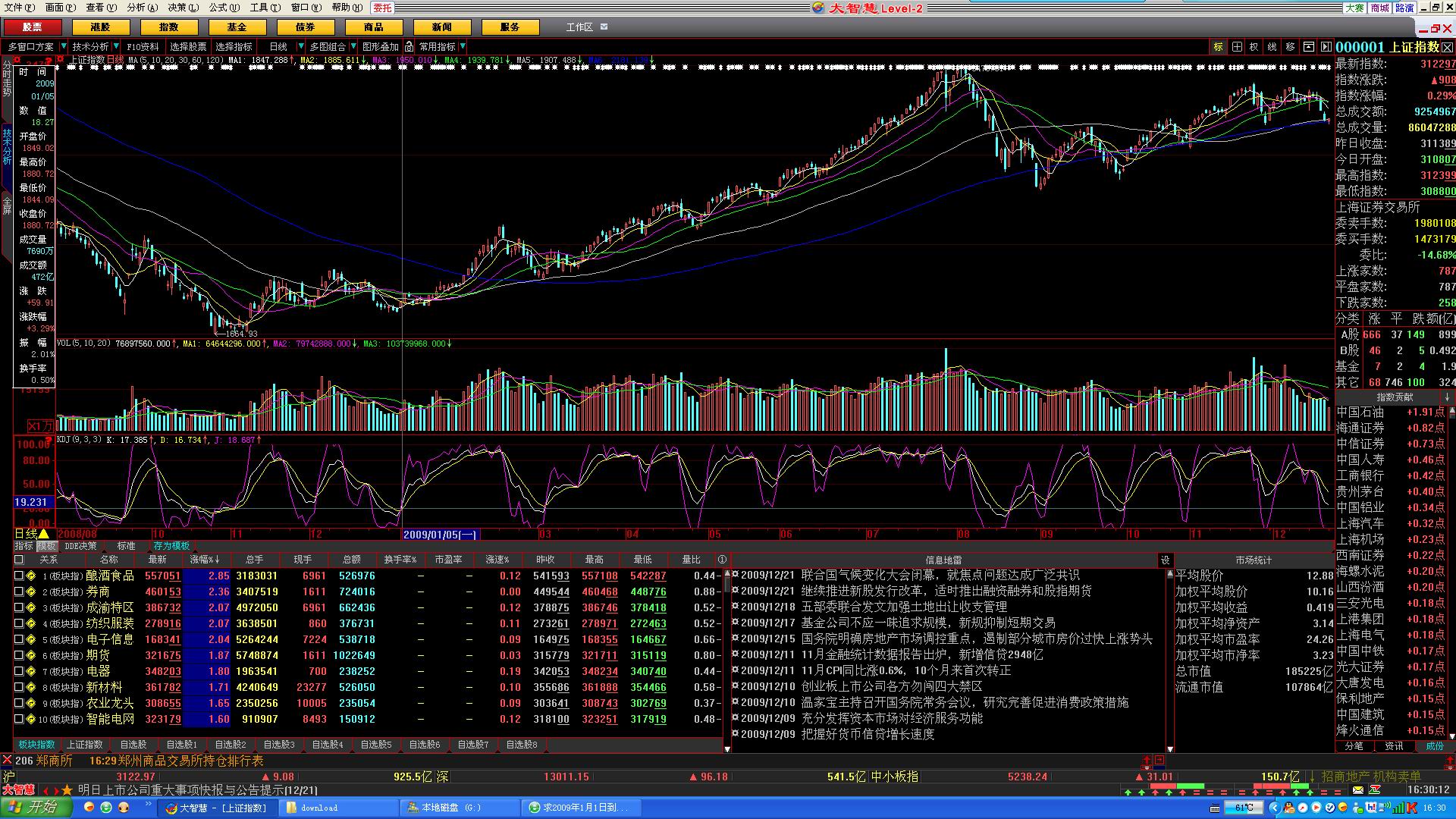
Task: Click the lock icon next to 图形叠加
Action: click(409, 47)
